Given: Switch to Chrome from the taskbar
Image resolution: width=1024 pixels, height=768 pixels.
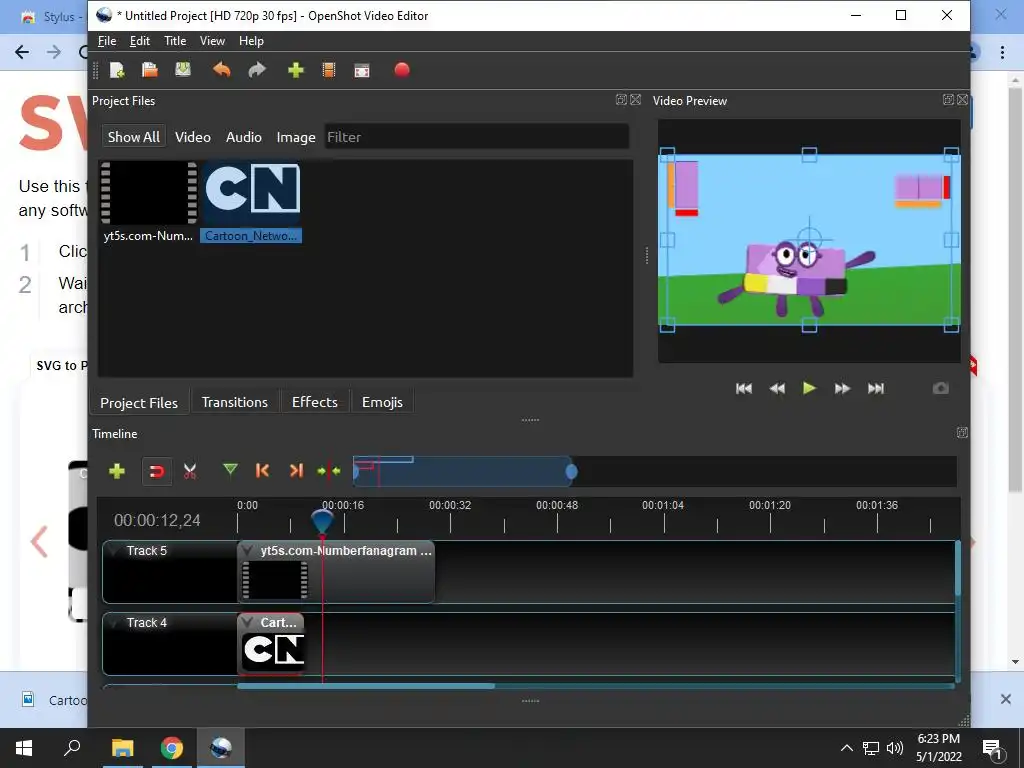Looking at the screenshot, I should pos(172,748).
